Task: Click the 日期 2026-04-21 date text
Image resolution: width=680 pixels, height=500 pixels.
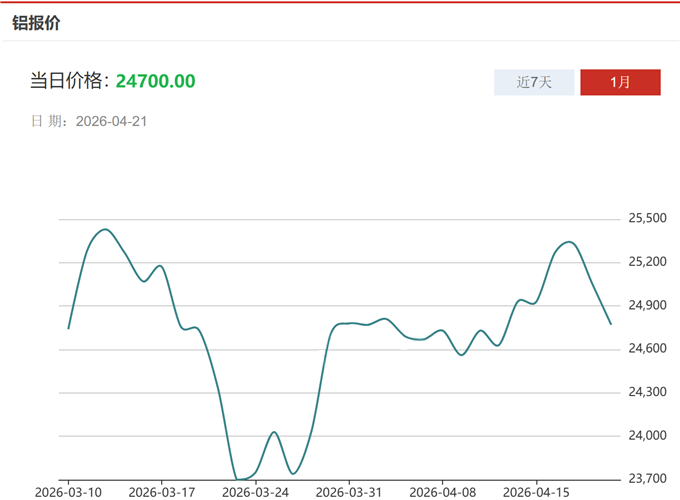Action: [x=89, y=121]
